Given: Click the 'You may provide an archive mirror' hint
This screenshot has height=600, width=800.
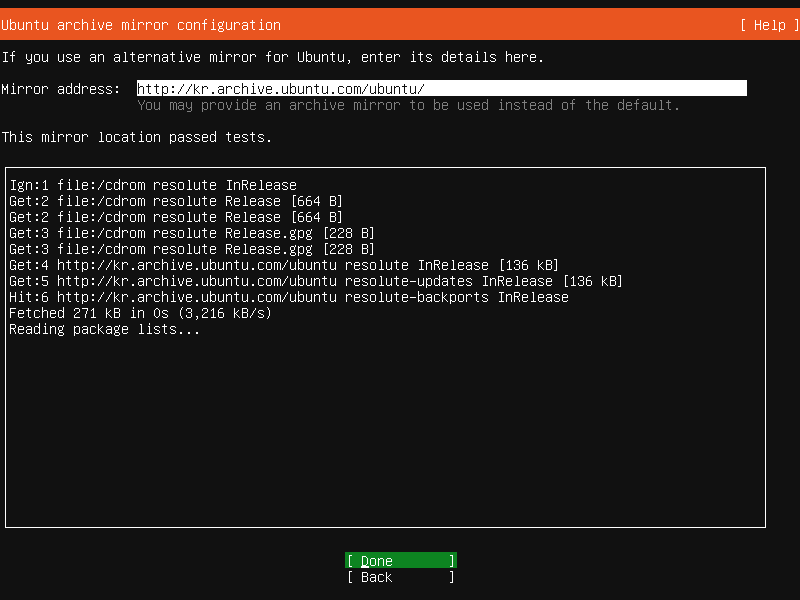Looking at the screenshot, I should pos(409,105).
